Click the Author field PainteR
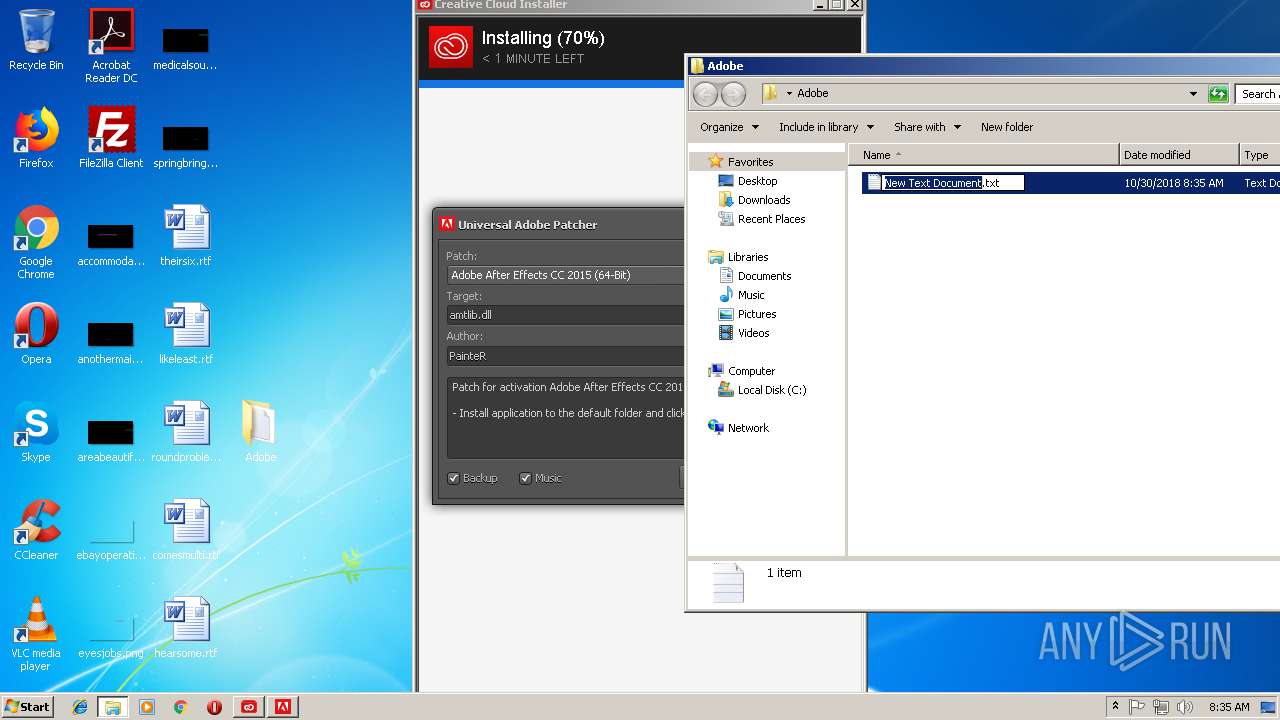 tap(566, 356)
